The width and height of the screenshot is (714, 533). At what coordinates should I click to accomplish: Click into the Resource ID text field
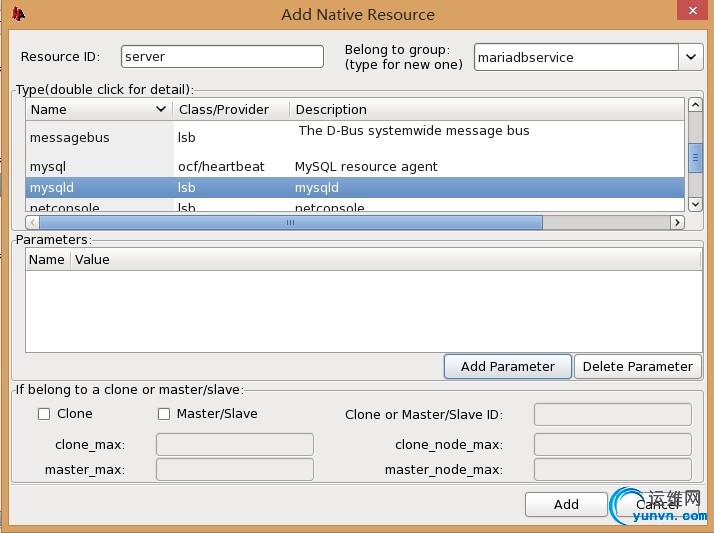click(x=222, y=57)
